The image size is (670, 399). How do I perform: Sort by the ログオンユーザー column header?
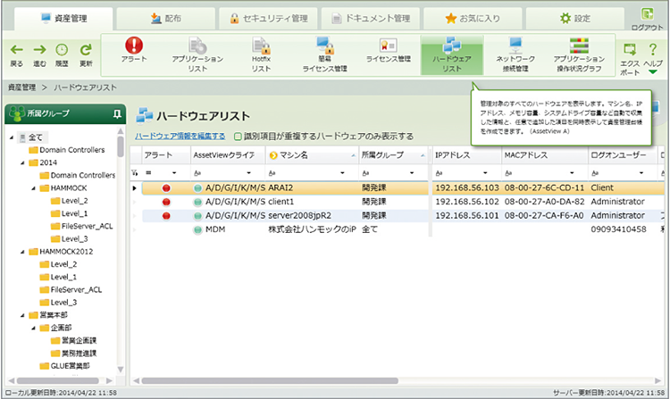tap(622, 155)
